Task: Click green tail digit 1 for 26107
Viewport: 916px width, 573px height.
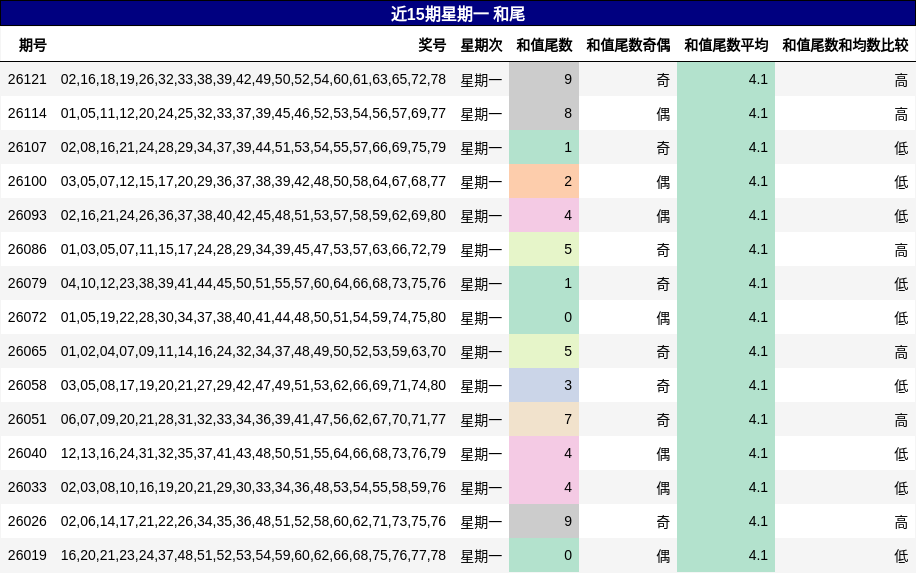Action: (x=544, y=147)
